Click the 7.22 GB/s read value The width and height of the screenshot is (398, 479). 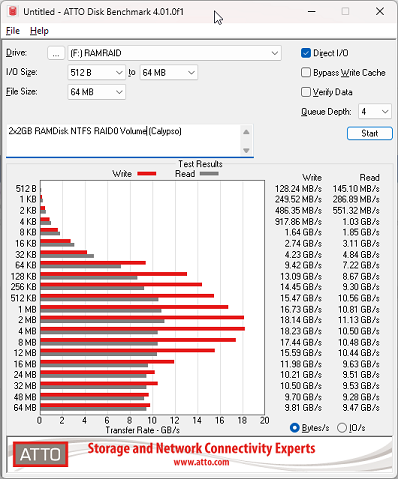coord(361,265)
